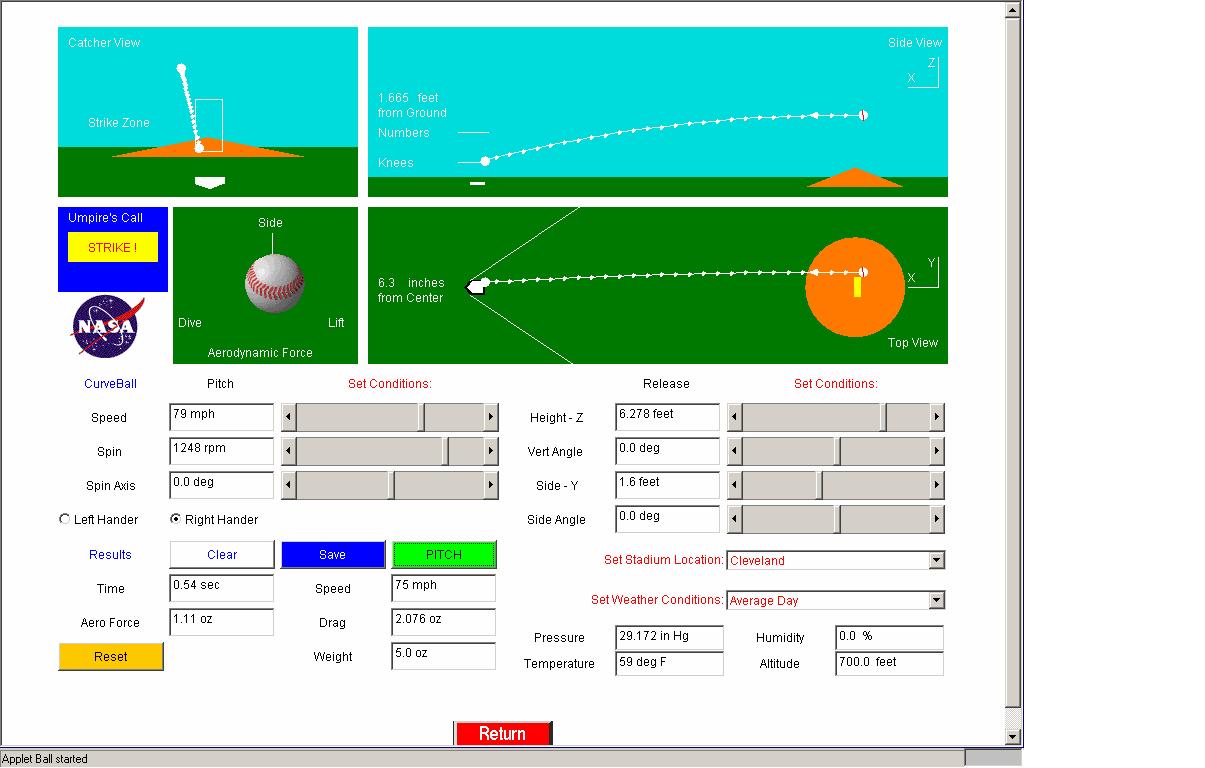The height and width of the screenshot is (768, 1205).
Task: Click the Drag result field 2.076 oz
Action: (x=444, y=622)
